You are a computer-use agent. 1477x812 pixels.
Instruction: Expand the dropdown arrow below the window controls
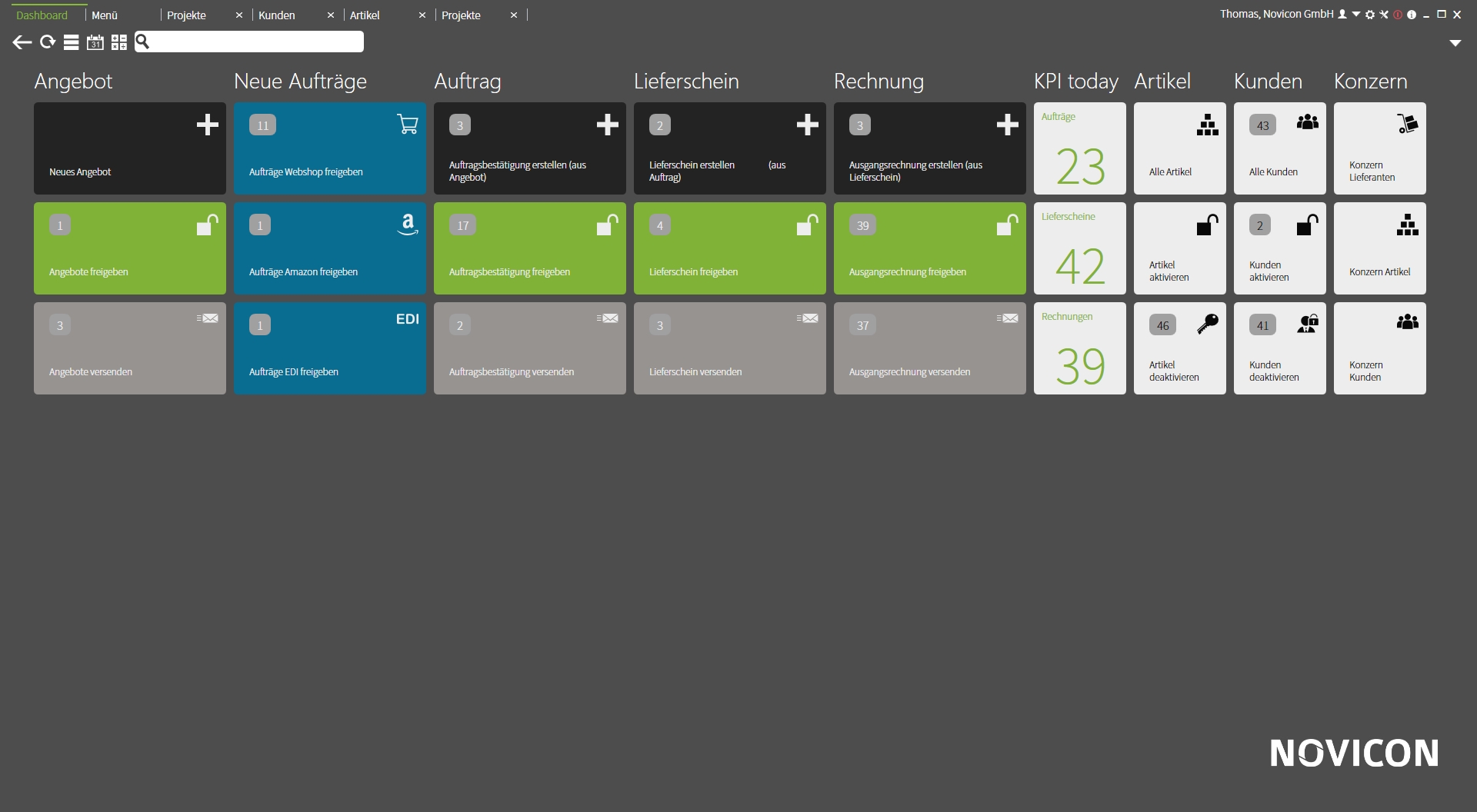coord(1455,43)
